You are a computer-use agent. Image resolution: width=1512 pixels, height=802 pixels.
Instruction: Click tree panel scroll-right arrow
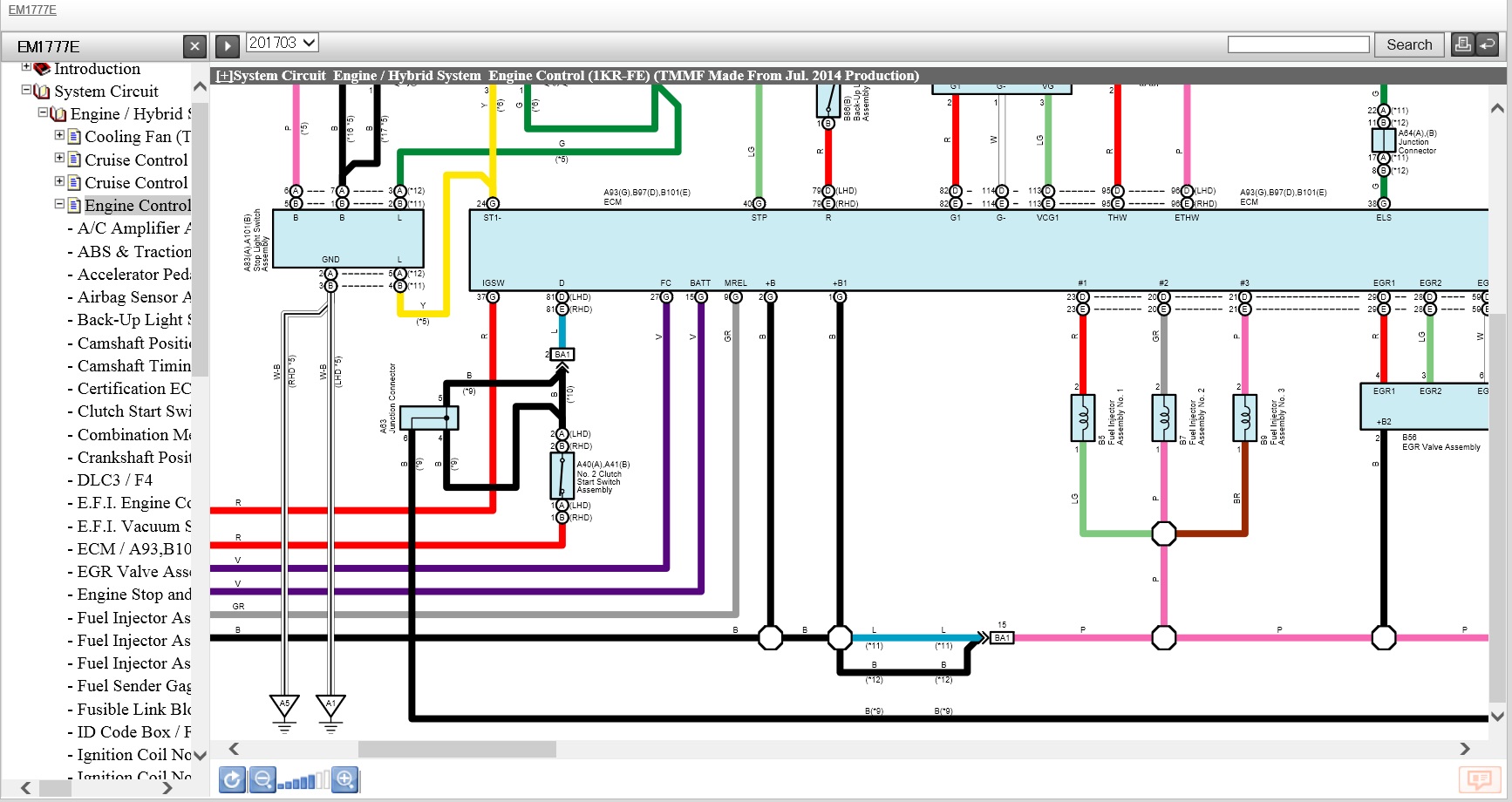pyautogui.click(x=167, y=788)
